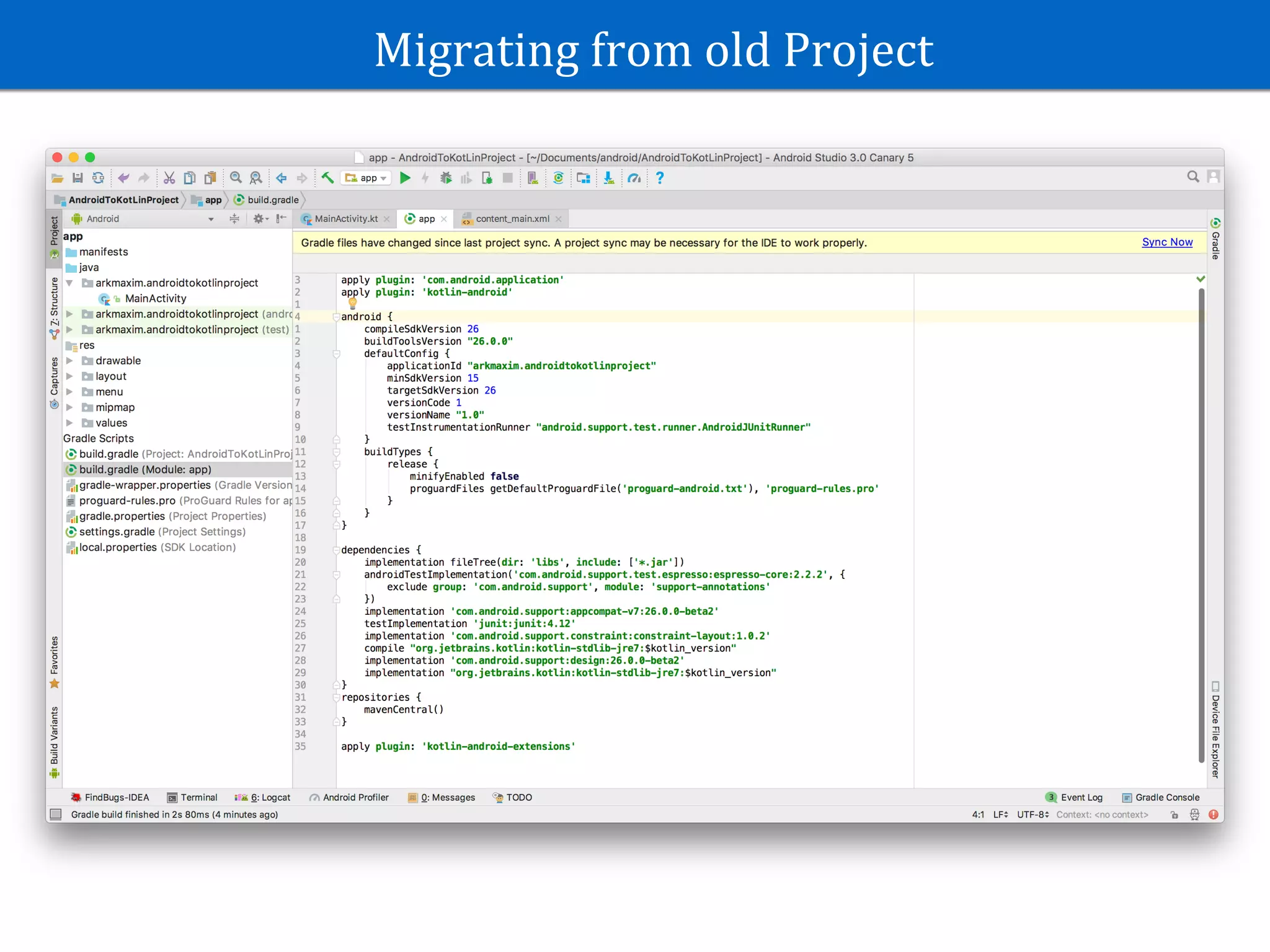Viewport: 1270px width, 952px height.
Task: Undo the last action
Action: pos(123,178)
